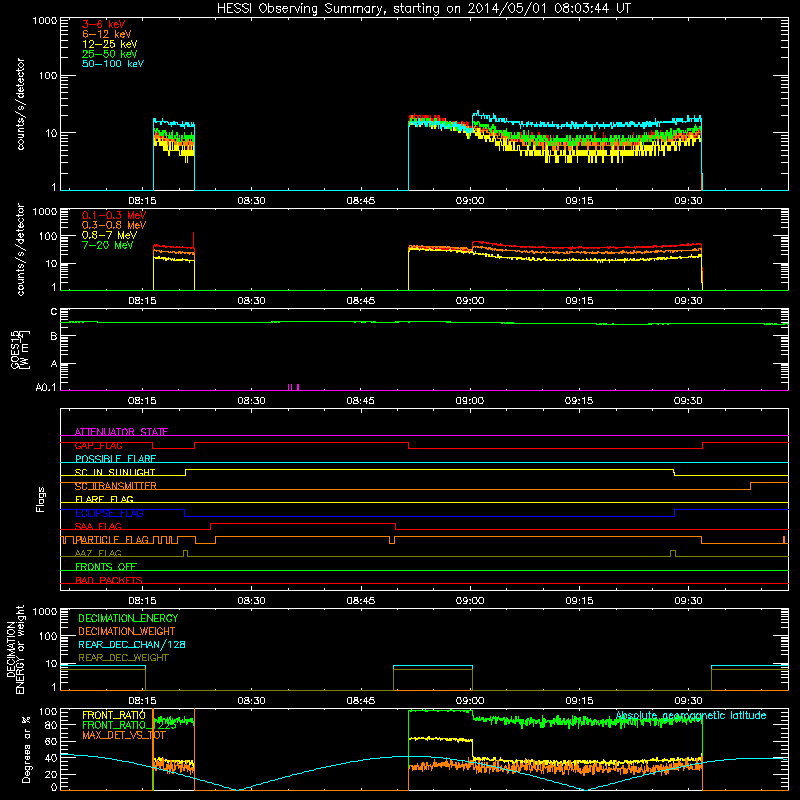Image resolution: width=800 pixels, height=800 pixels.
Task: Pick the 50-100 keV legend label
Action: (113, 64)
